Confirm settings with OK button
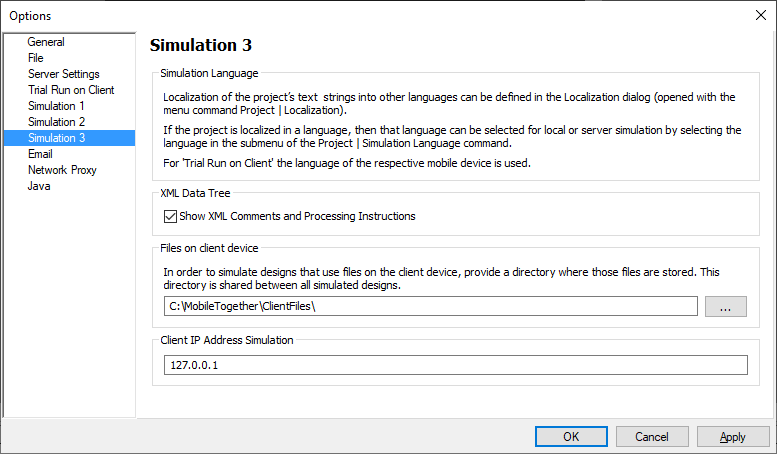 pyautogui.click(x=571, y=436)
